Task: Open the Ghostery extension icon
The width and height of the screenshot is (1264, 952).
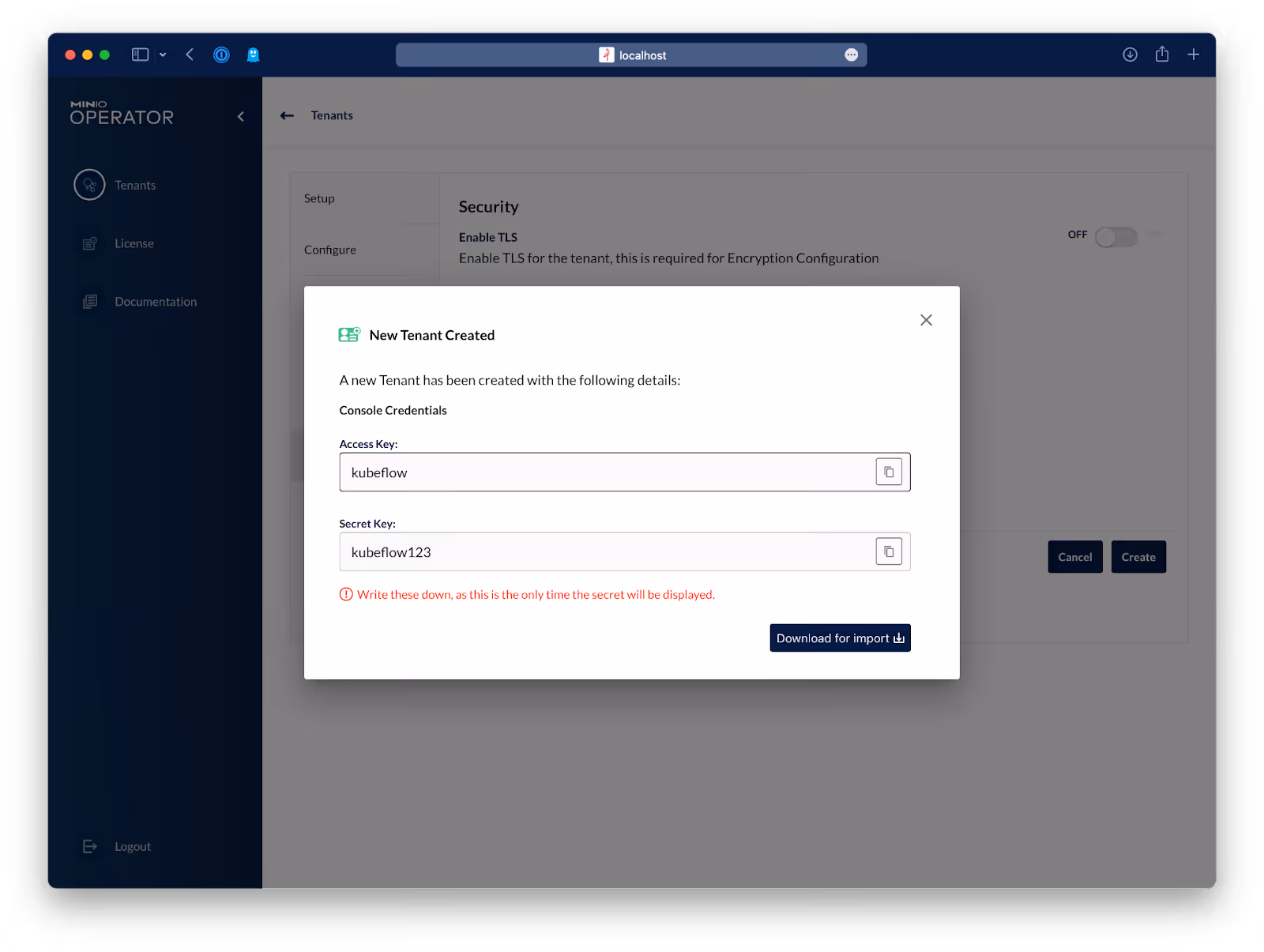Action: 253,55
